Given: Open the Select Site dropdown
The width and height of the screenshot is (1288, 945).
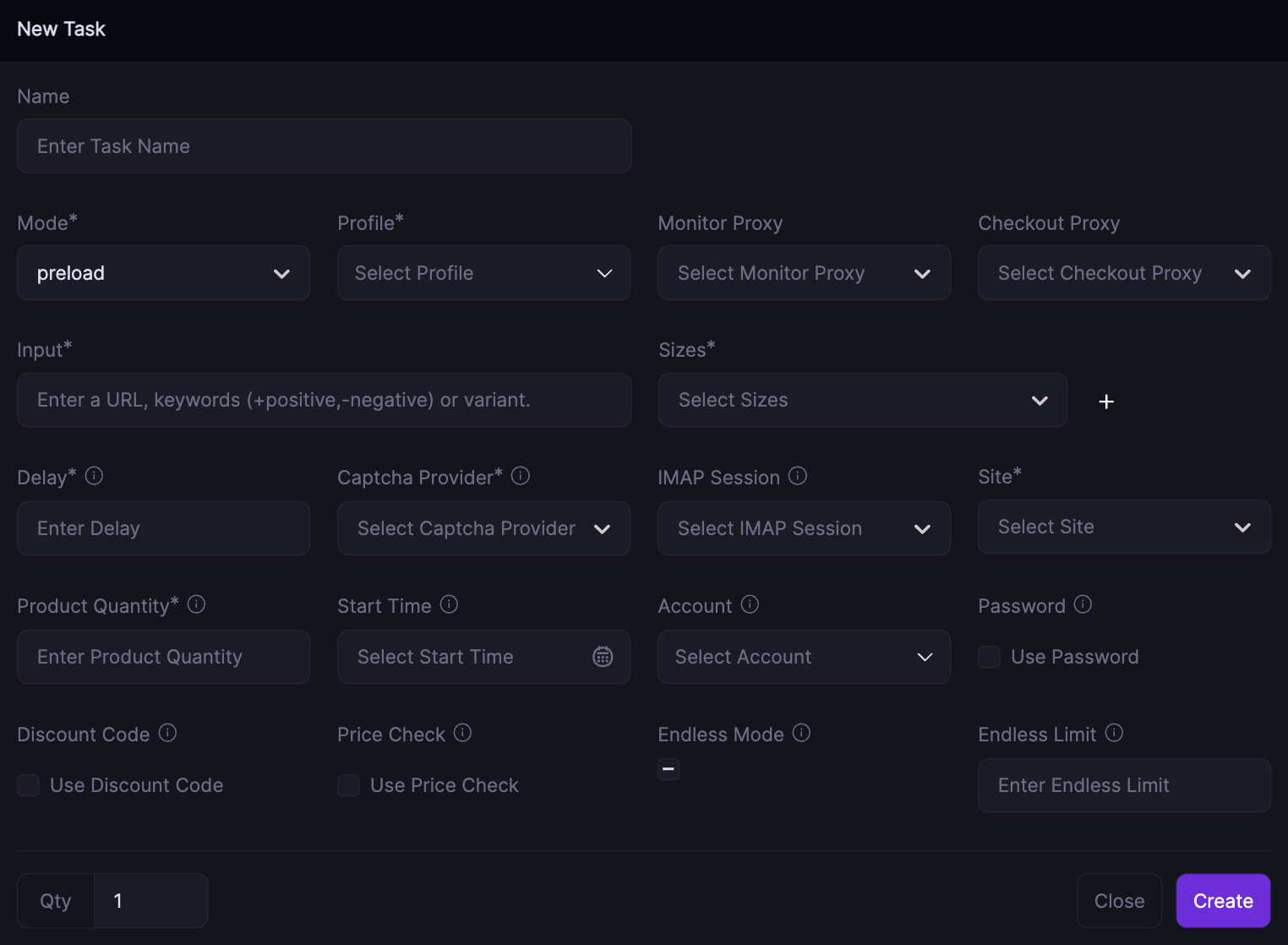Looking at the screenshot, I should coord(1123,527).
